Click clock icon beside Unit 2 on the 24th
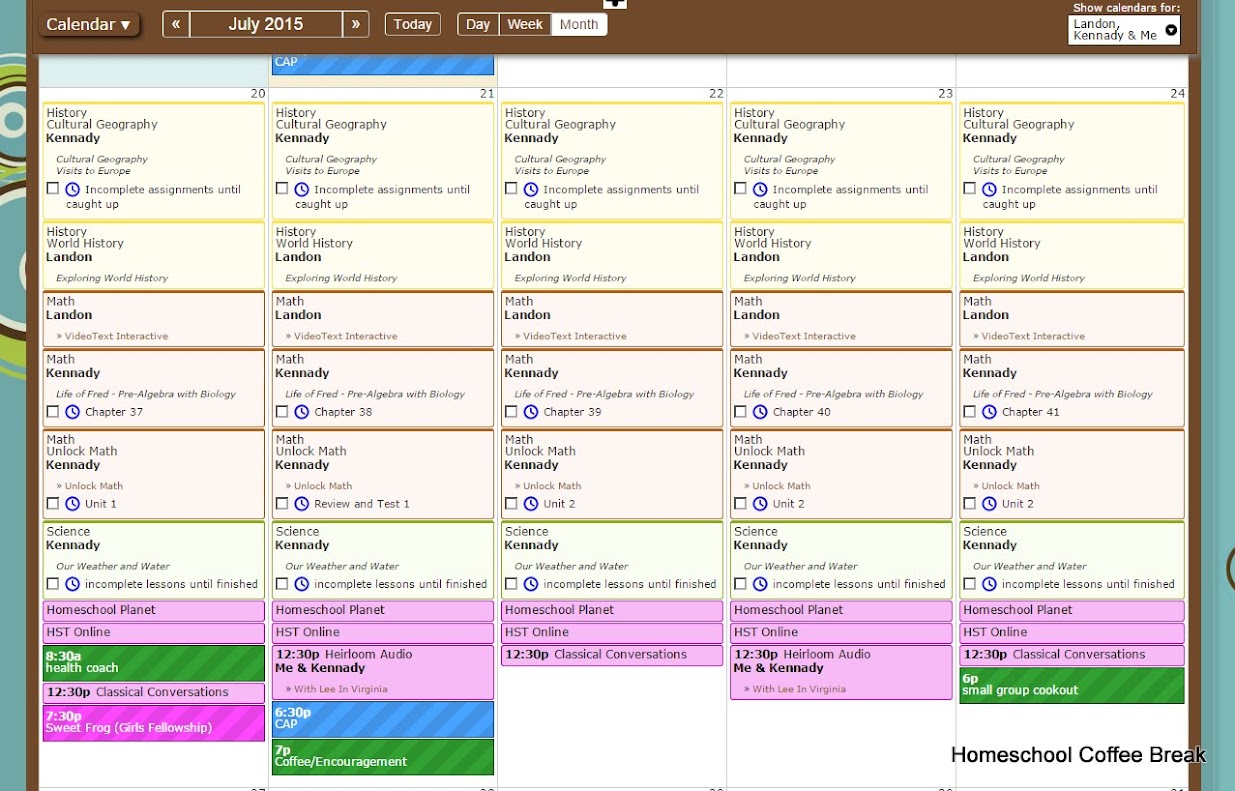 point(989,504)
